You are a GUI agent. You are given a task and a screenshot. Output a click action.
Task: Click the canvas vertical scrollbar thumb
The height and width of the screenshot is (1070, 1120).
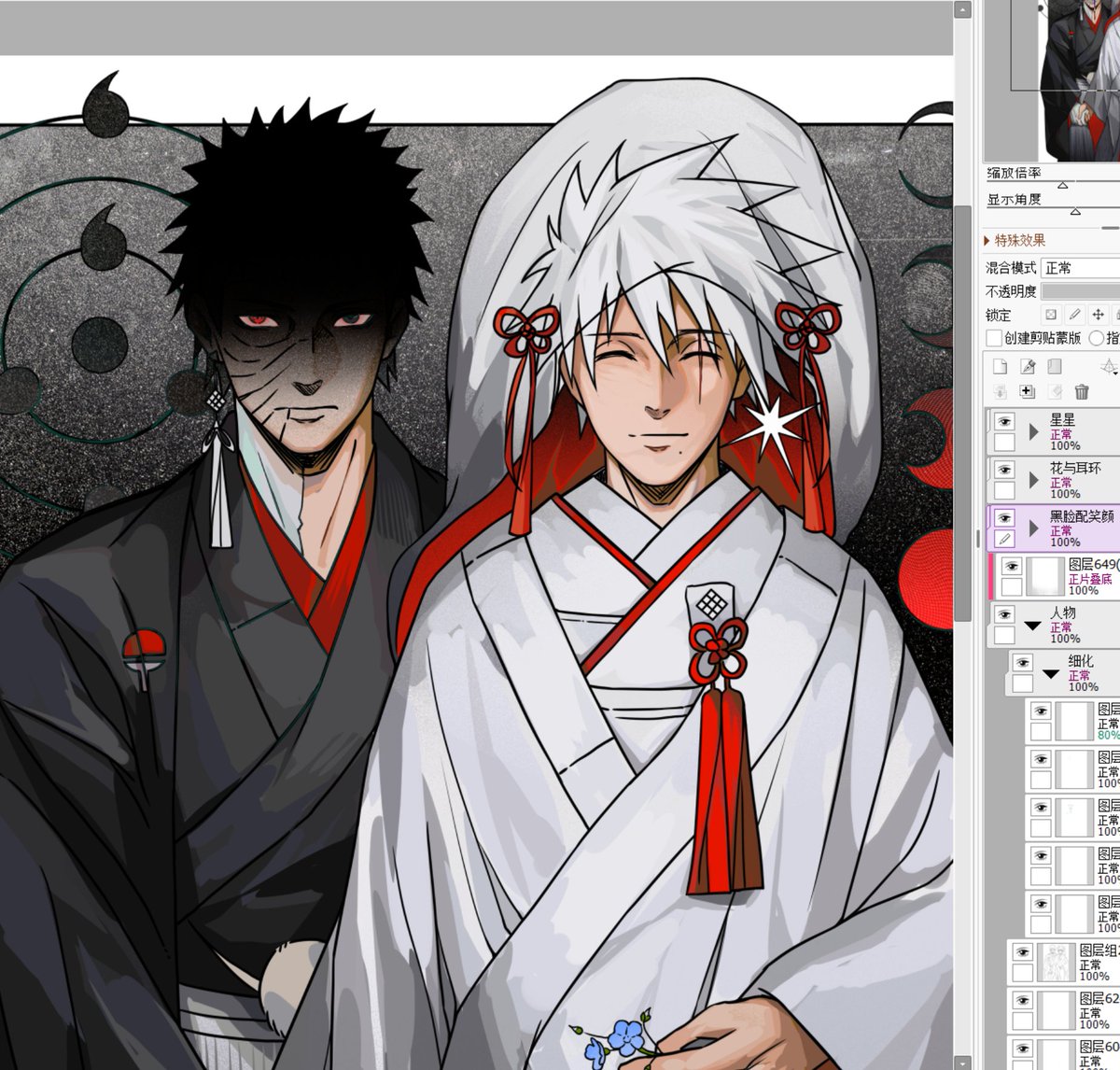962,415
